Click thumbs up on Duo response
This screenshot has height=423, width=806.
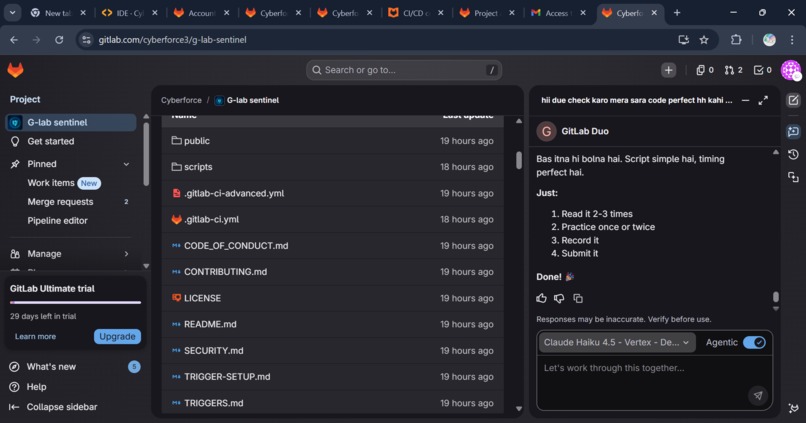click(x=541, y=298)
